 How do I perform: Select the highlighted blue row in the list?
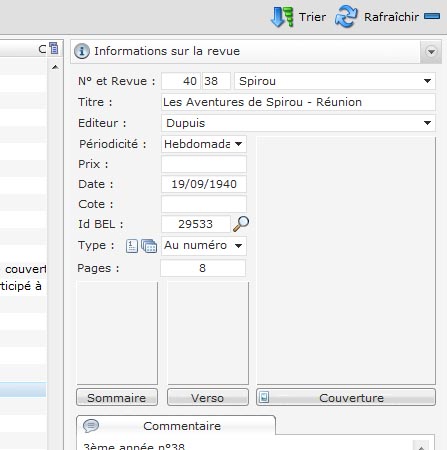(x=23, y=390)
